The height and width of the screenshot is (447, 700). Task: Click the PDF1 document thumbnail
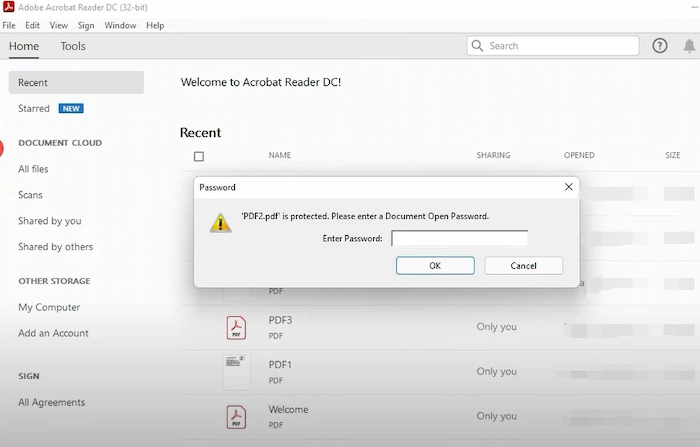[x=236, y=371]
